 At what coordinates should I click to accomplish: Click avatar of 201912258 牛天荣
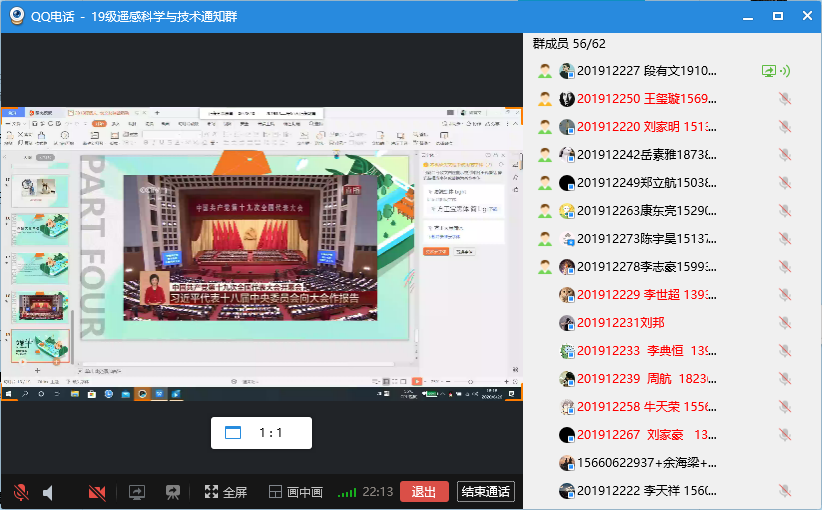coord(567,407)
